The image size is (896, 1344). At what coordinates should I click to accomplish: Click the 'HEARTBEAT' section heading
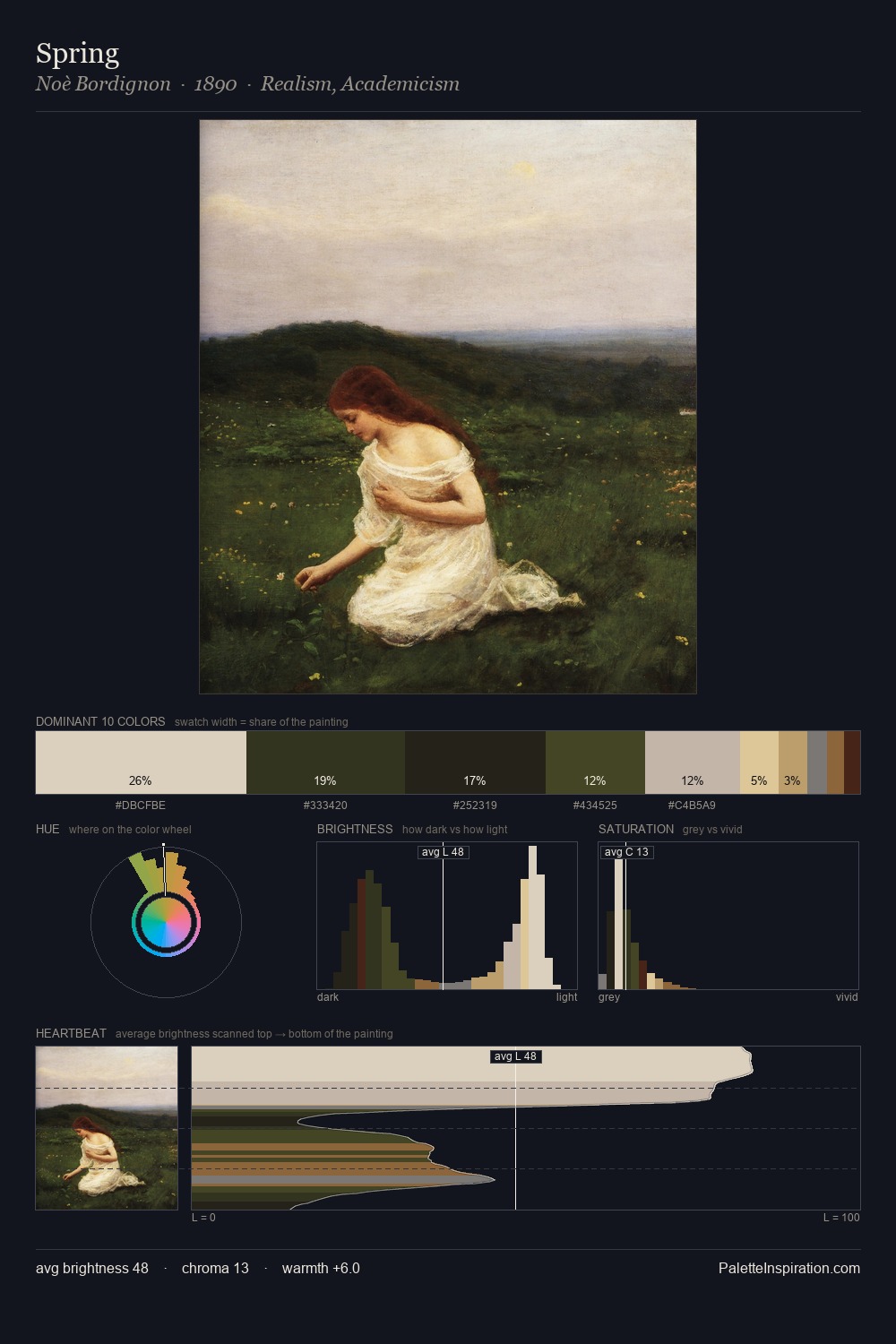pyautogui.click(x=71, y=1033)
